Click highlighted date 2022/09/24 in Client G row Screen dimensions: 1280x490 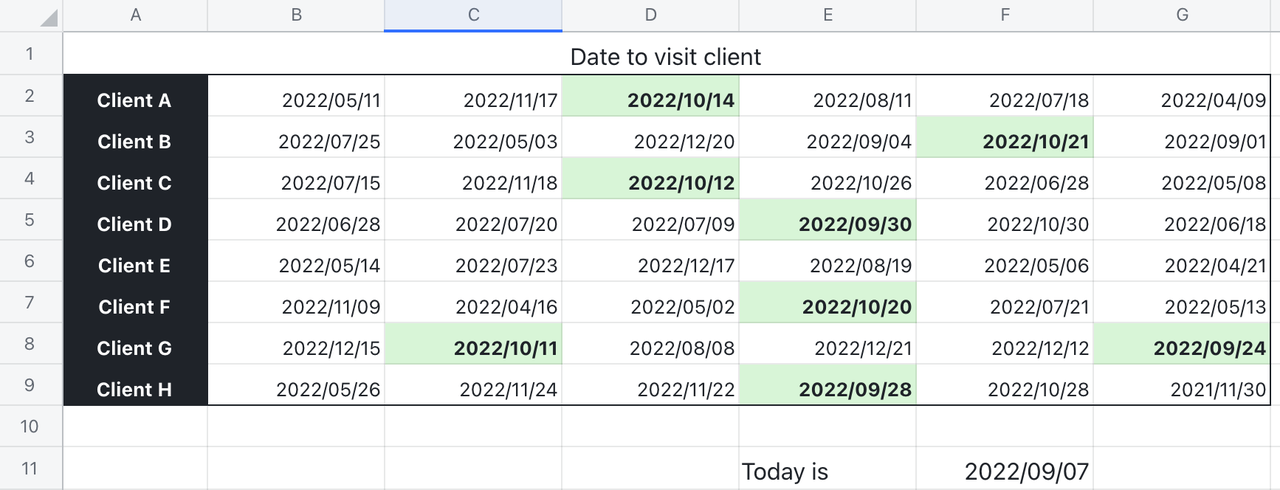click(x=1182, y=348)
